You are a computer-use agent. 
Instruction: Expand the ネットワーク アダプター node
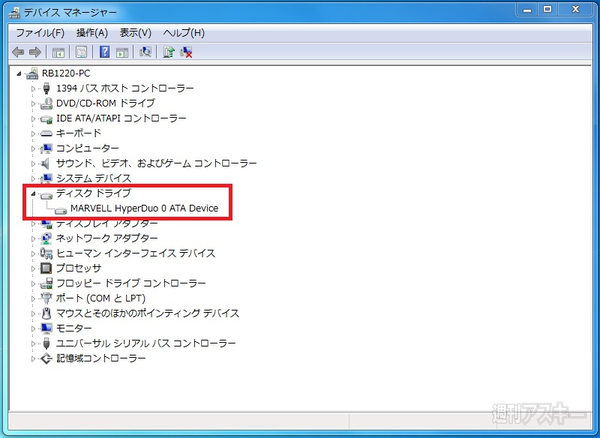click(x=33, y=239)
